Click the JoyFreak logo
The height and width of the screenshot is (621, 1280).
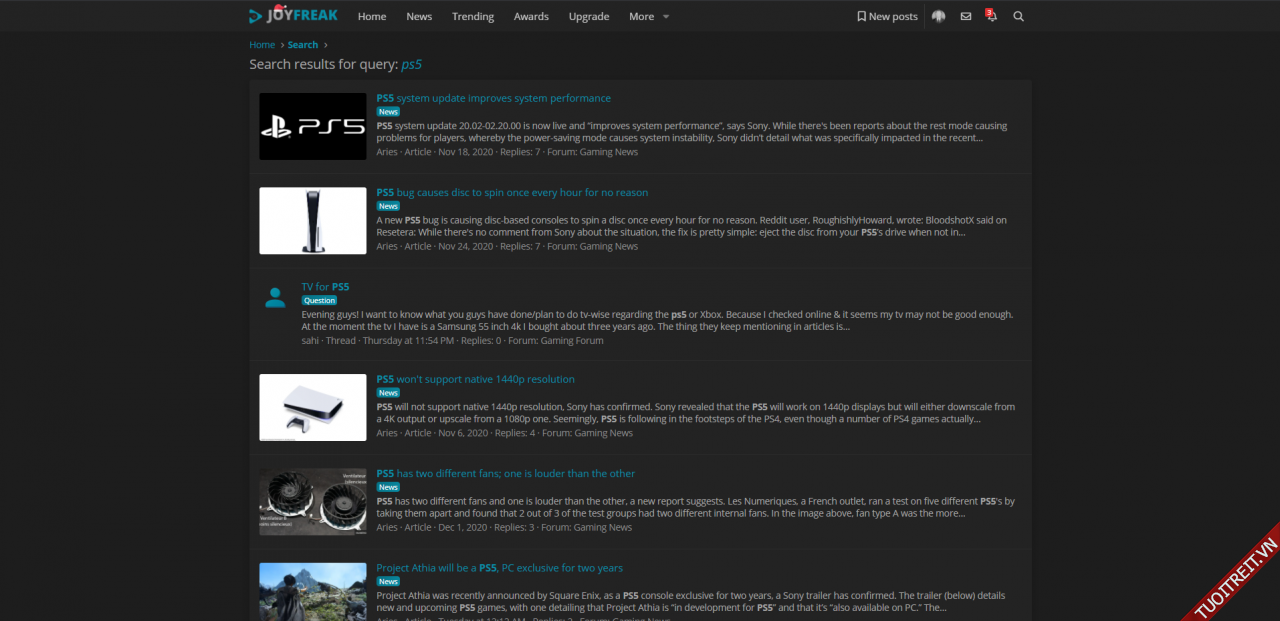point(293,16)
